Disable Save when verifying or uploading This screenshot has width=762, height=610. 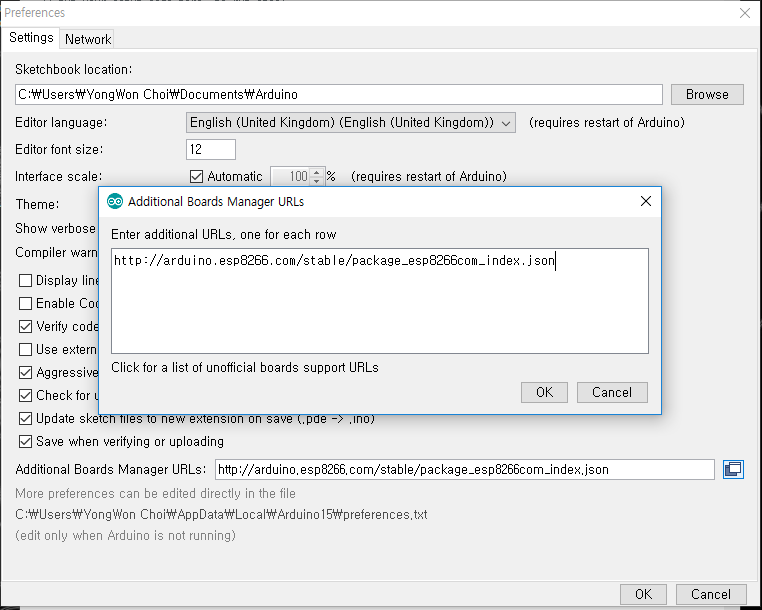(x=26, y=441)
